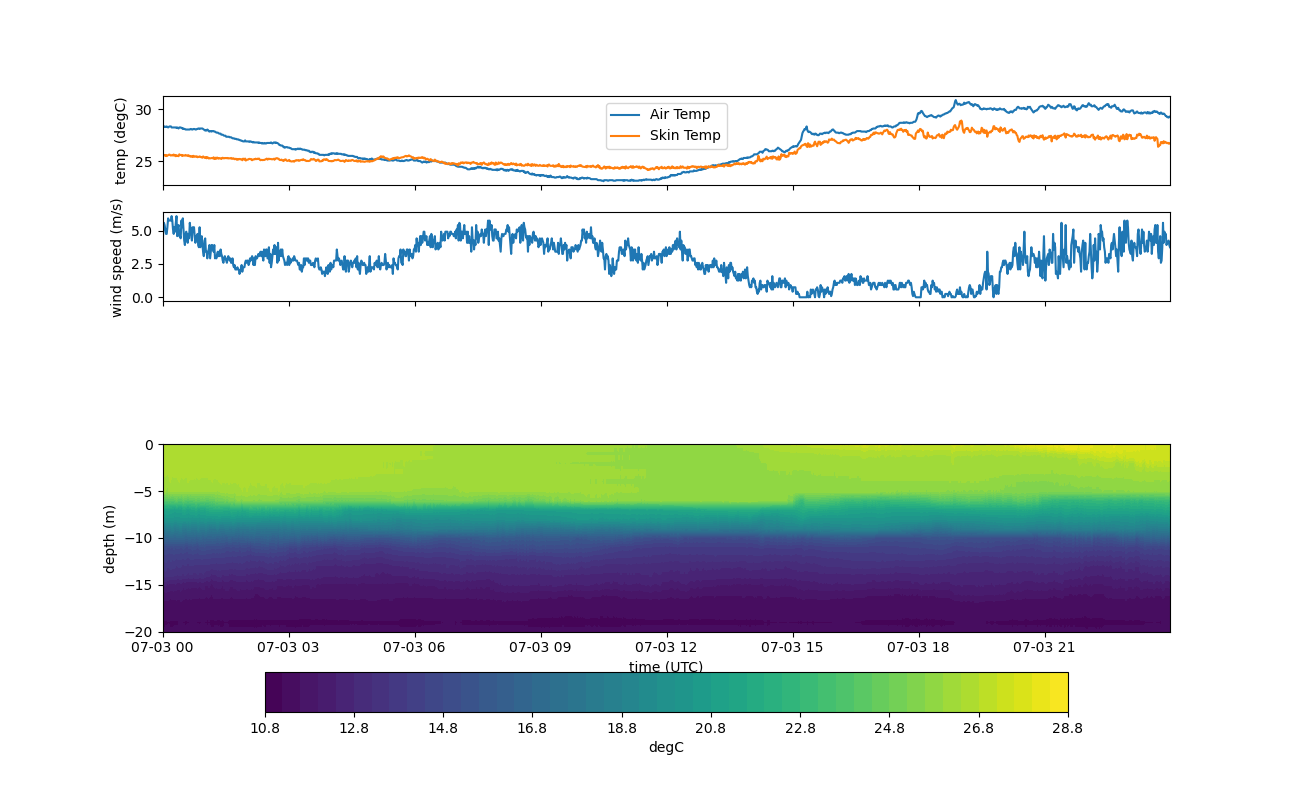The height and width of the screenshot is (800, 1300).
Task: Click the 07-03 21 time tick label
Action: click(1045, 648)
